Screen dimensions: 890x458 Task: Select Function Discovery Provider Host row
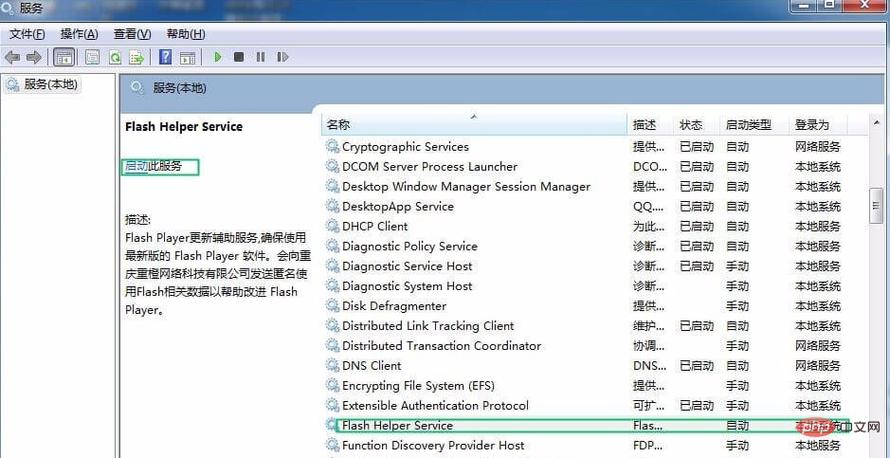pyautogui.click(x=585, y=446)
